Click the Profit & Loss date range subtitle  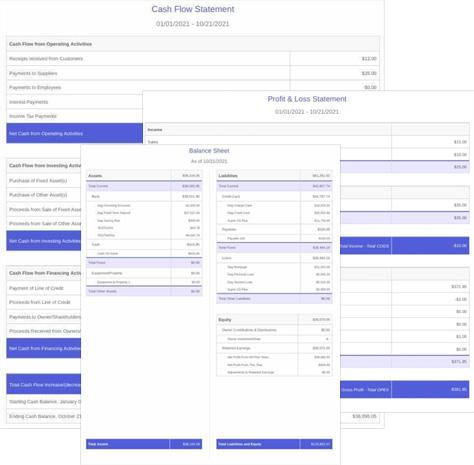coord(307,112)
